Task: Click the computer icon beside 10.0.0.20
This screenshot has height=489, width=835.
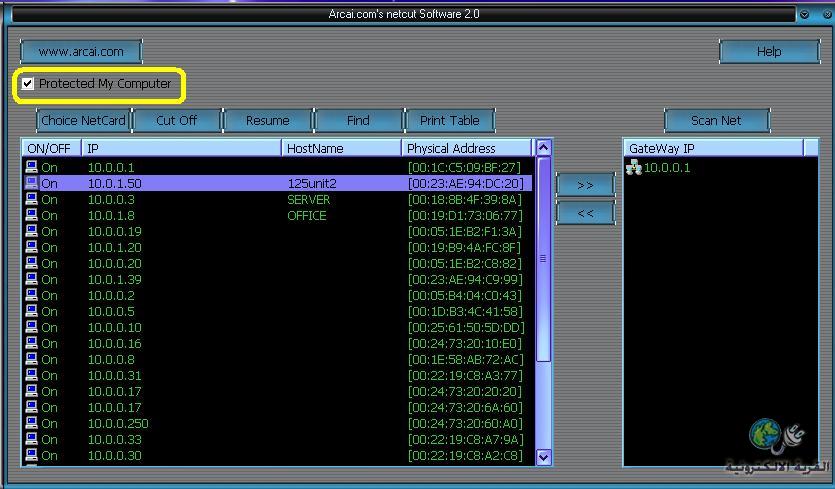Action: coord(32,263)
